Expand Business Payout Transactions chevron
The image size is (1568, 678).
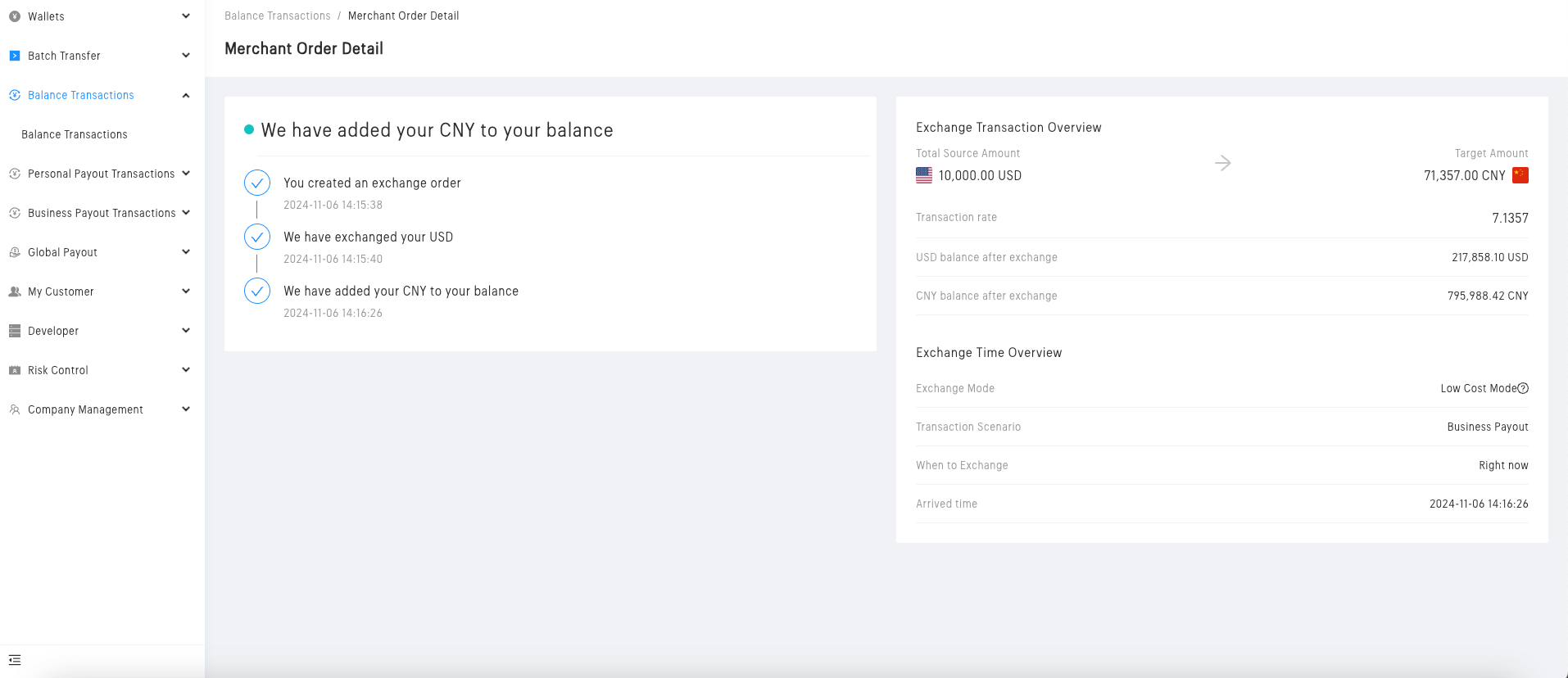pos(186,213)
